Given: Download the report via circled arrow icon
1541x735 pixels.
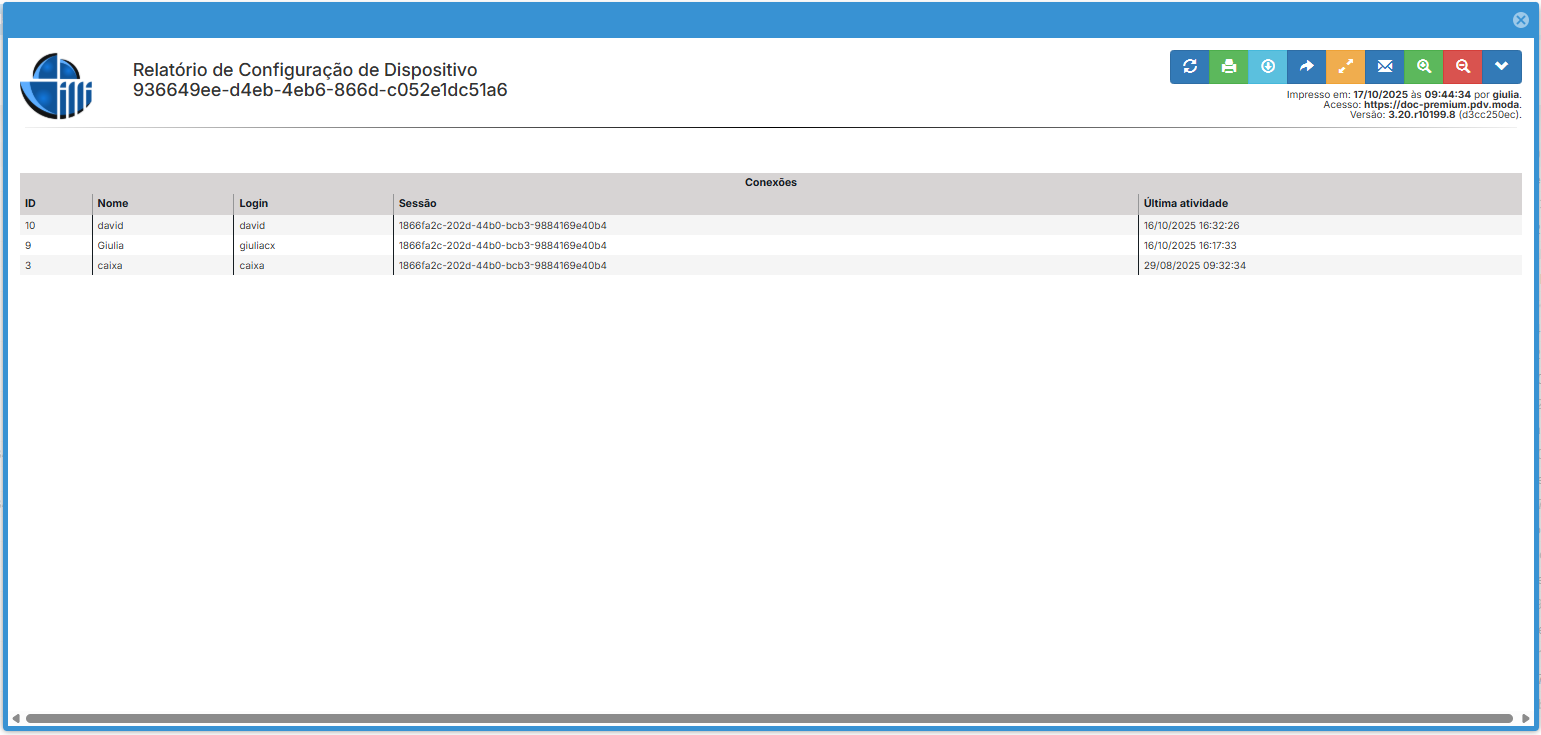Looking at the screenshot, I should 1268,67.
